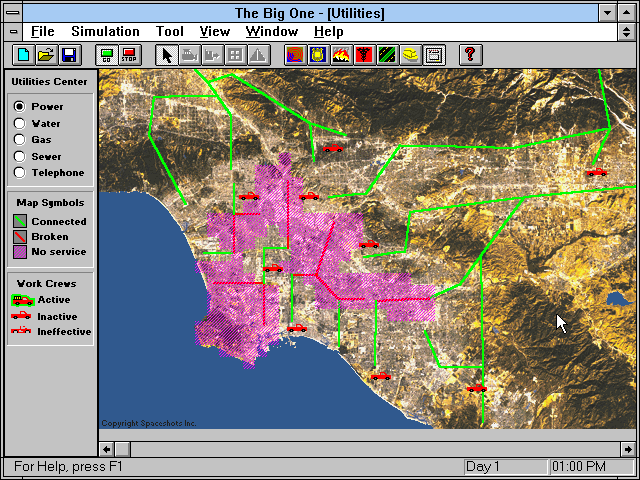The image size is (640, 480).
Task: Select the Gas utility radio button
Action: [x=19, y=140]
